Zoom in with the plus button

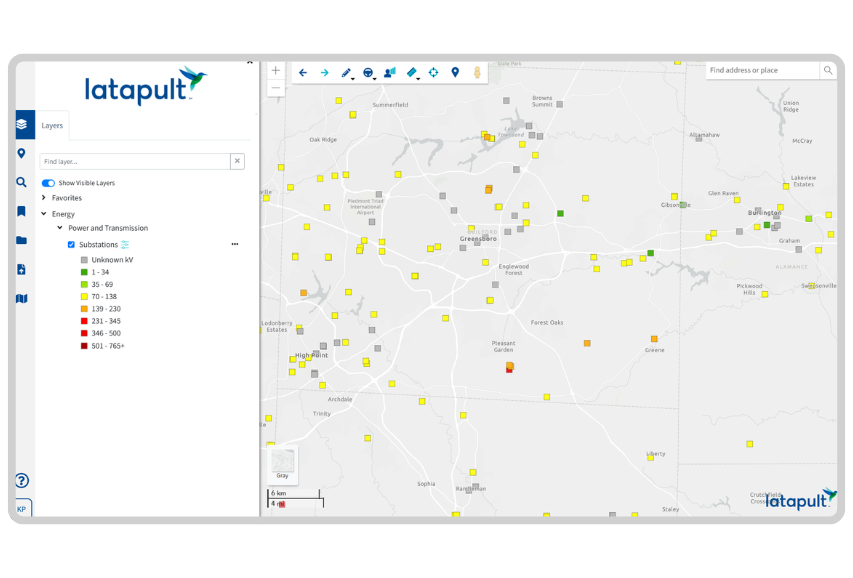click(x=276, y=71)
